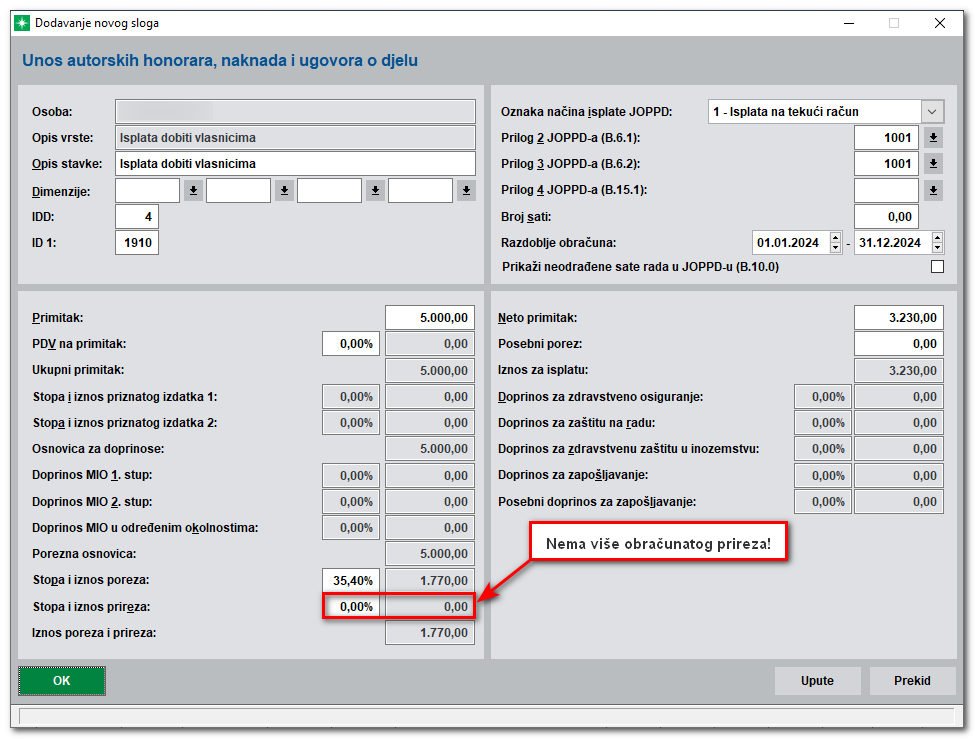Click the Iznos za isplatu value field
This screenshot has width=975, height=739.
[899, 371]
